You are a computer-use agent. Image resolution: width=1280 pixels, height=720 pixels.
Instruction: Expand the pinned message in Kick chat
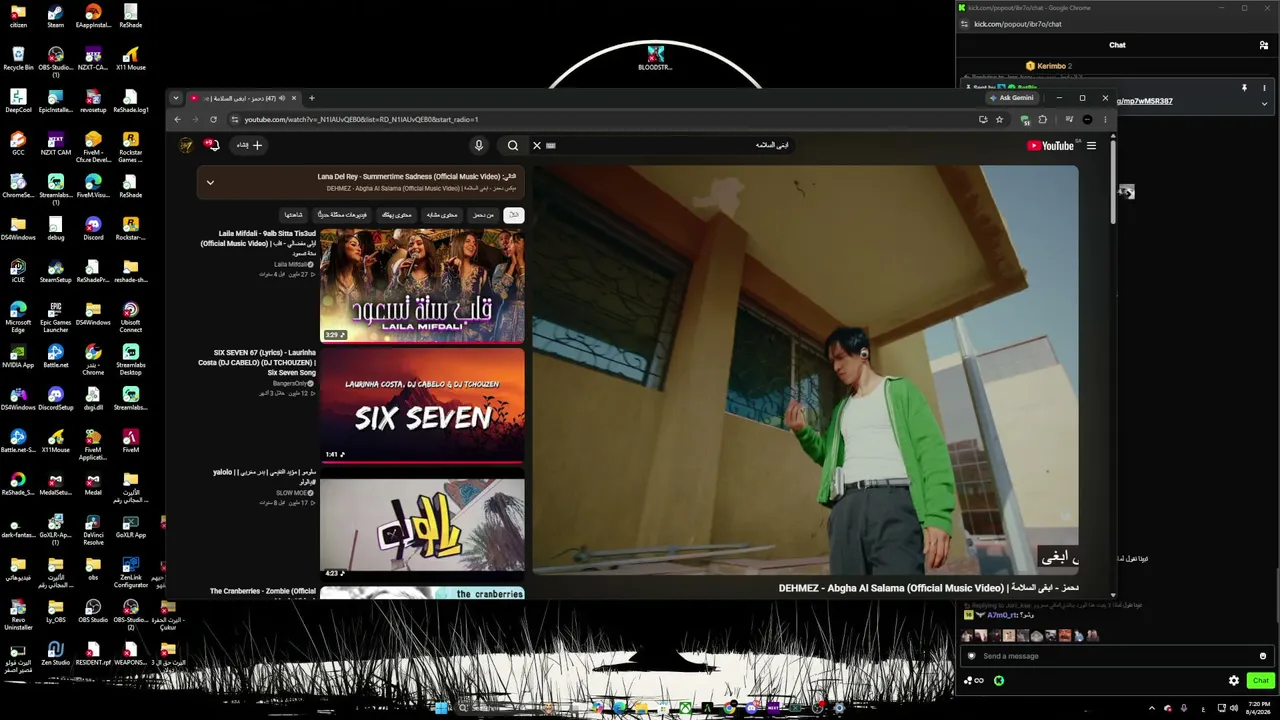(1264, 103)
